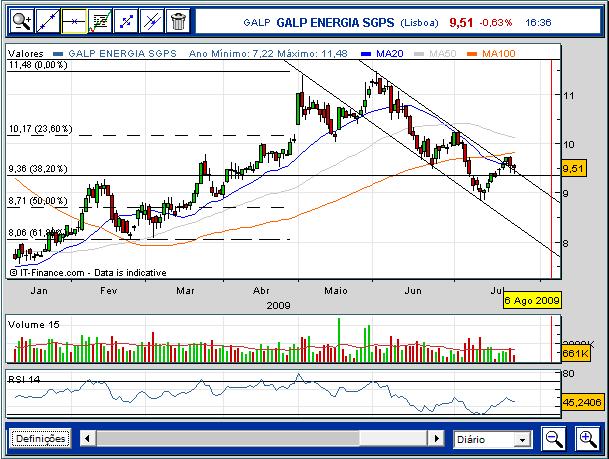Click the RSI value tag 45,2406

582,402
